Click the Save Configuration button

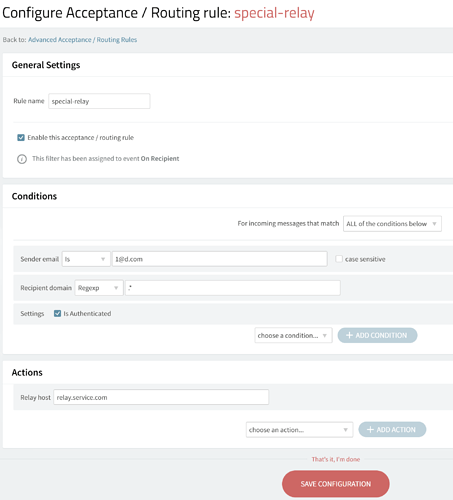pyautogui.click(x=336, y=484)
